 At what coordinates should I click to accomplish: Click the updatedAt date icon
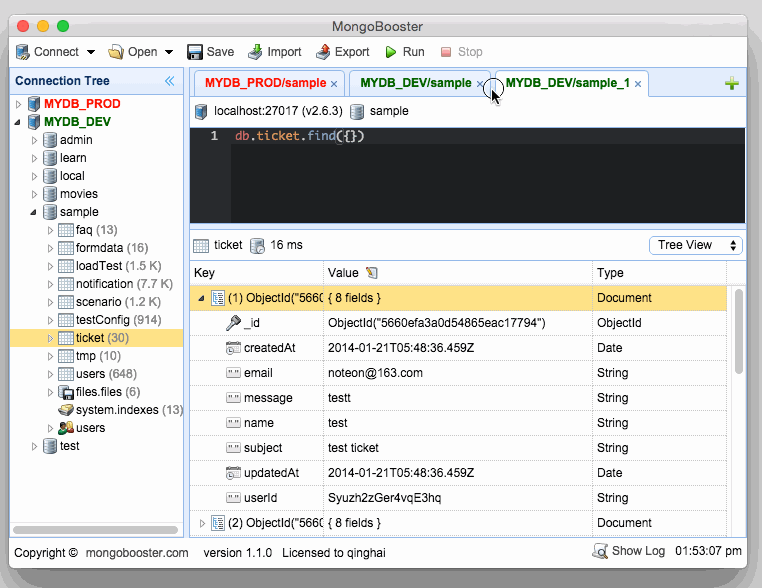click(233, 473)
